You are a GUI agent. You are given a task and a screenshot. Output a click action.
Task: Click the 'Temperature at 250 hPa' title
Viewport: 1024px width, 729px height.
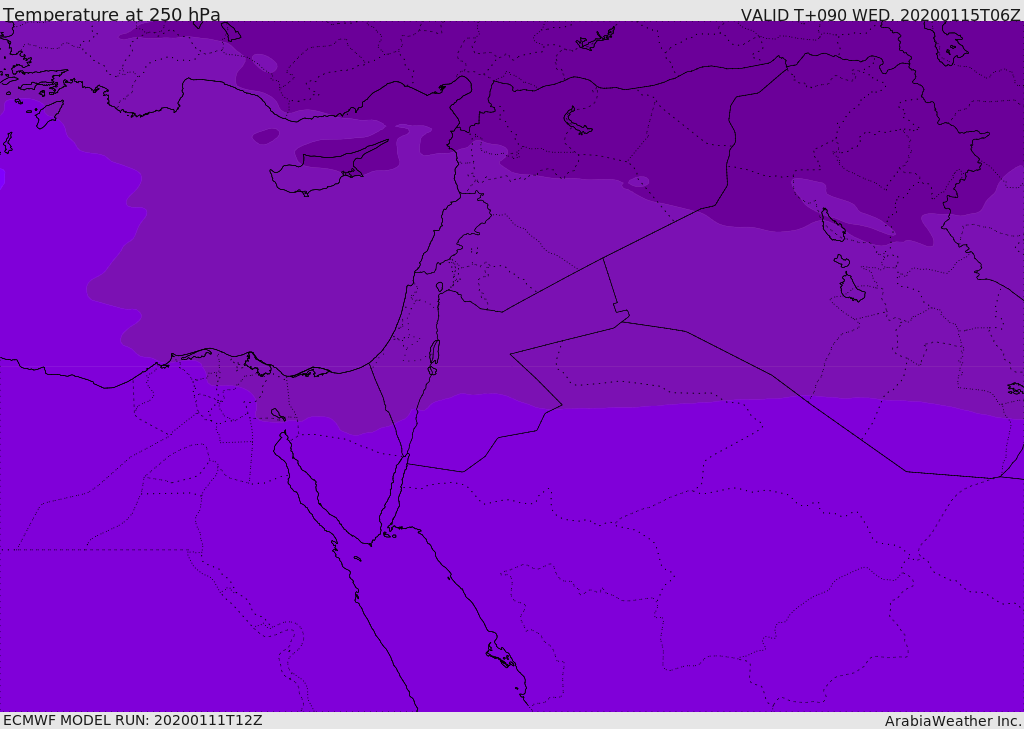[x=112, y=14]
